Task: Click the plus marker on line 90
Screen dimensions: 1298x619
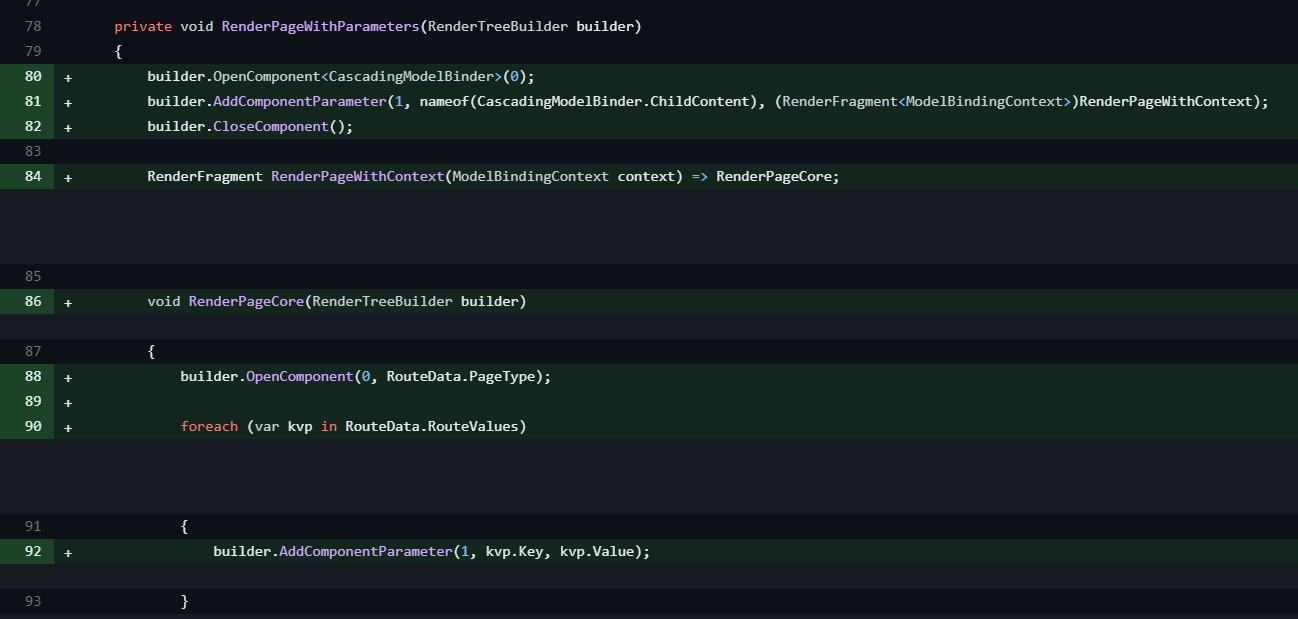Action: (68, 427)
